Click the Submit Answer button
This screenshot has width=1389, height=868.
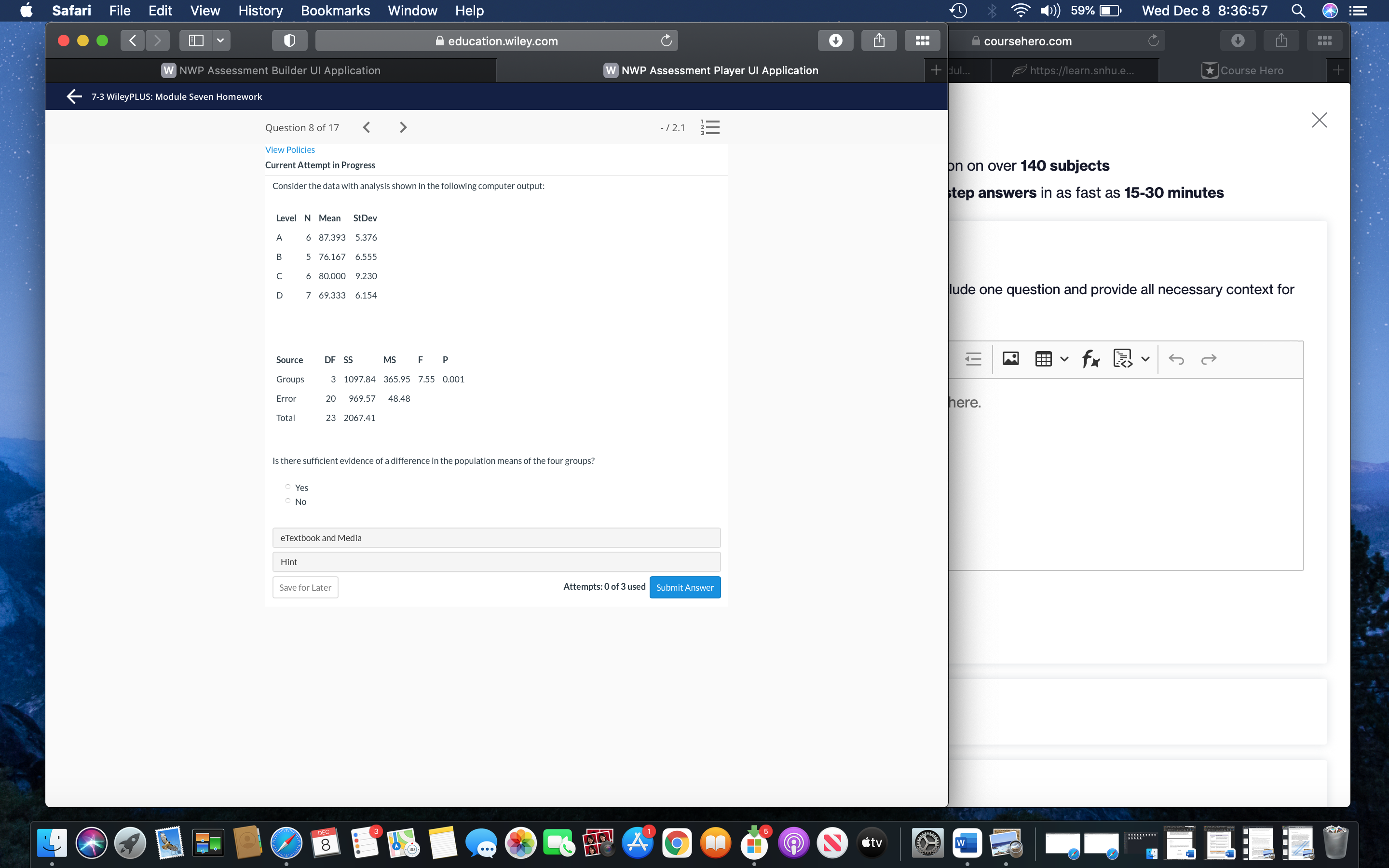tap(685, 587)
